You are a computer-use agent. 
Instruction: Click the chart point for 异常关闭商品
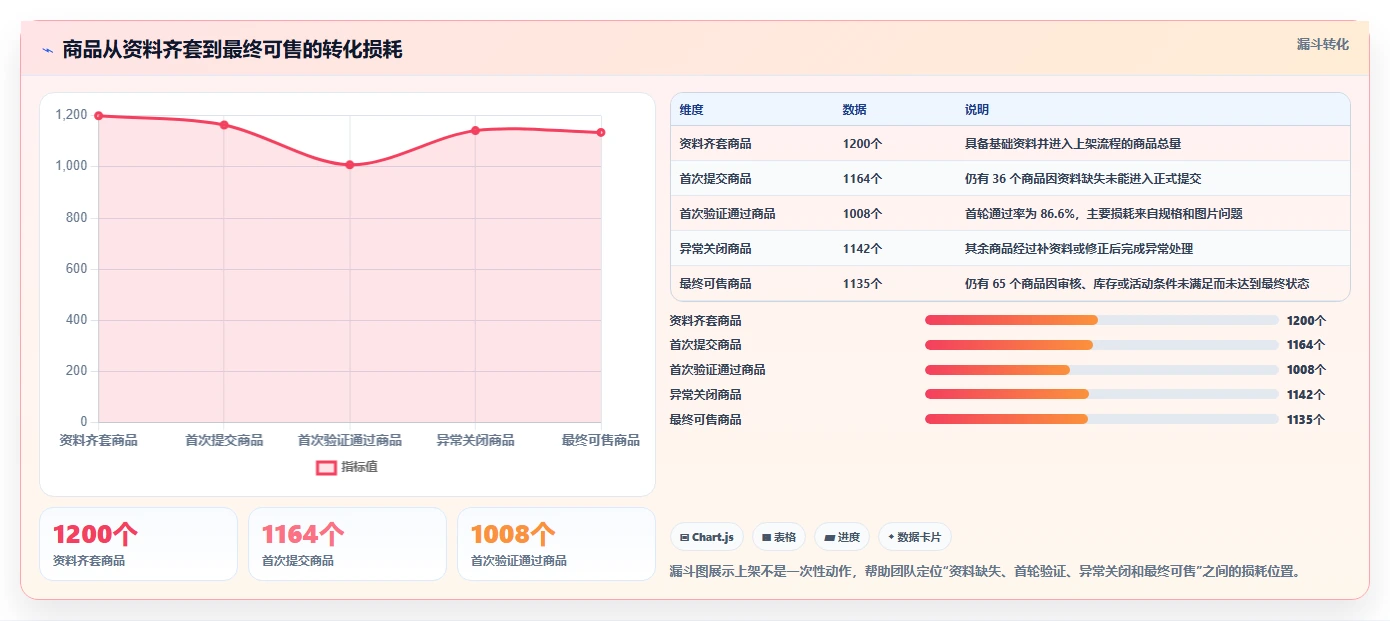476,131
